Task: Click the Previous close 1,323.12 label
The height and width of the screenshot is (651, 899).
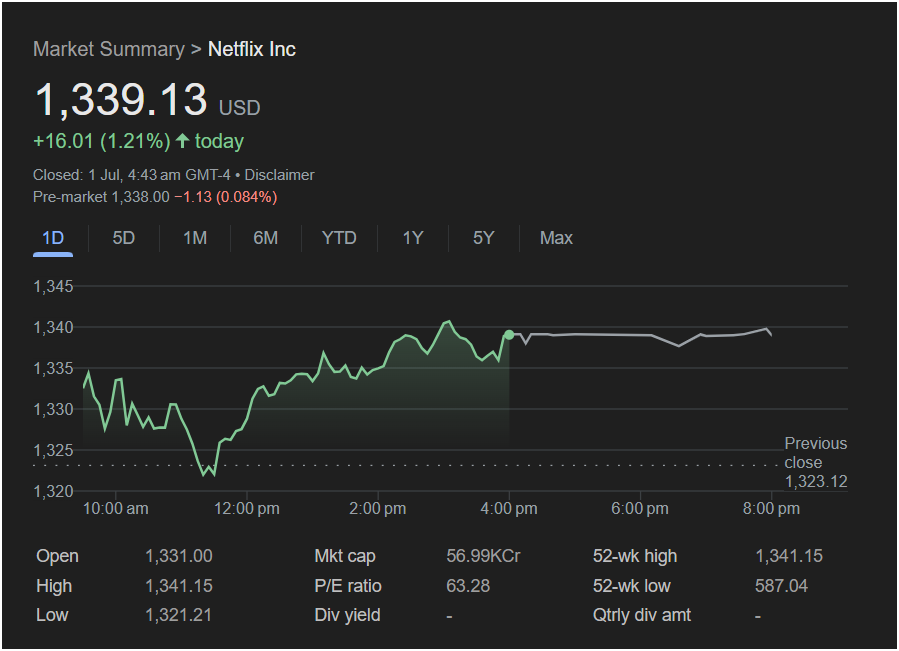Action: click(815, 462)
